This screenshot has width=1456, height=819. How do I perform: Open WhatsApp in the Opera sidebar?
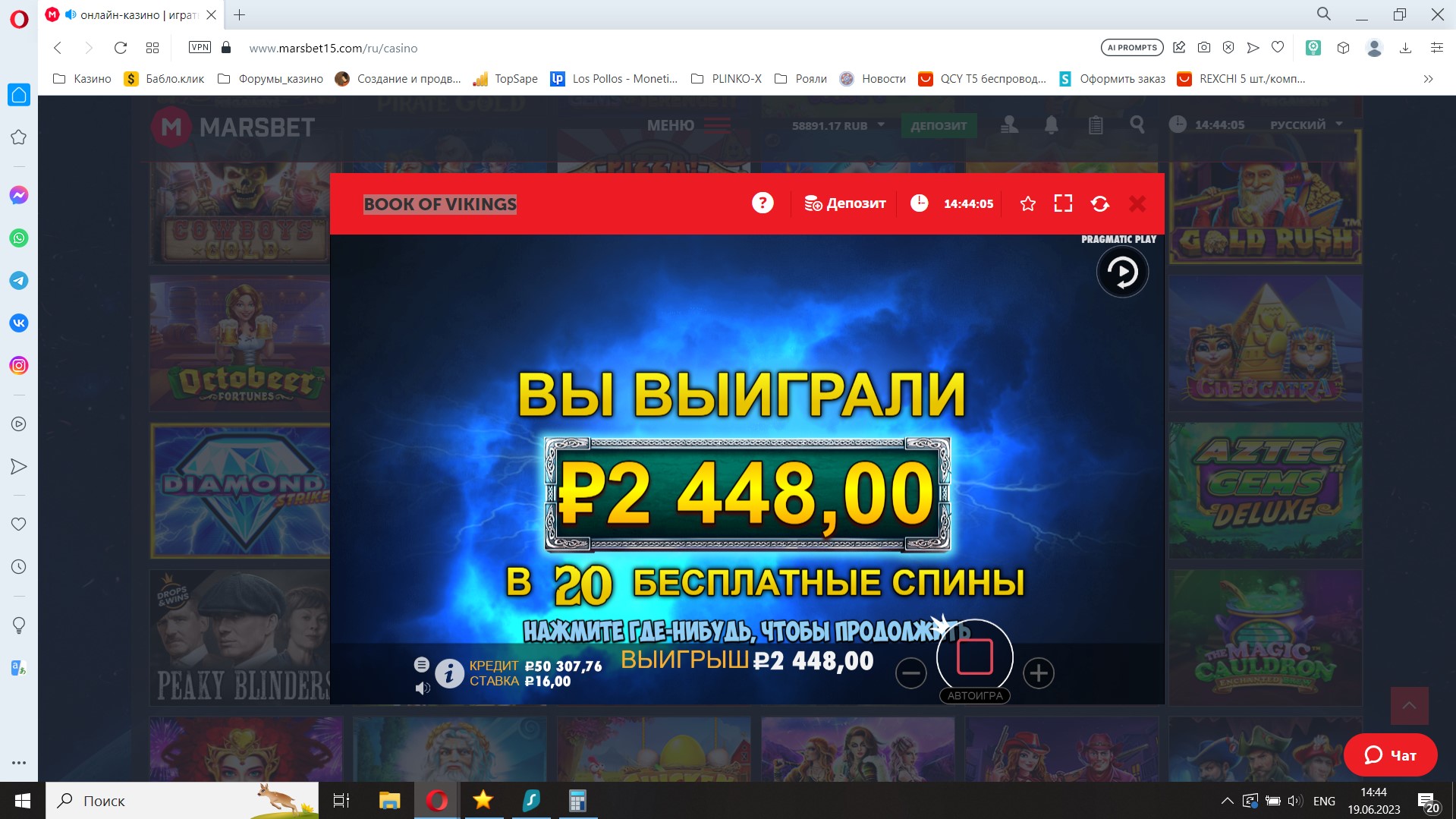(x=19, y=238)
